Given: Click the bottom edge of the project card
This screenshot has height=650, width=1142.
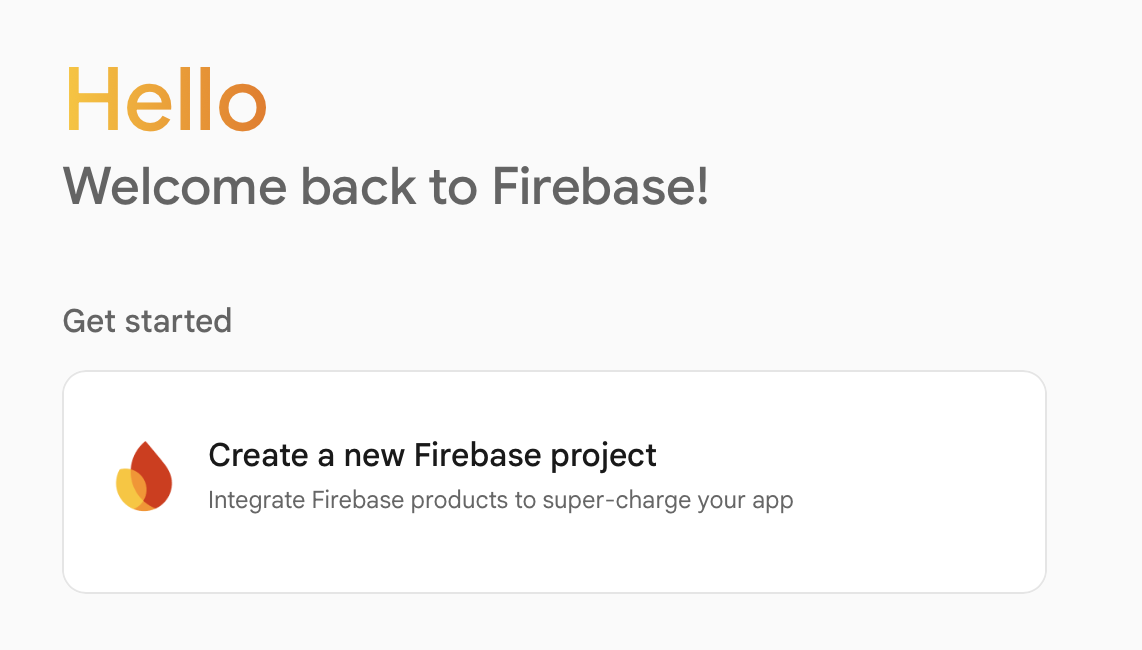Looking at the screenshot, I should 554,588.
